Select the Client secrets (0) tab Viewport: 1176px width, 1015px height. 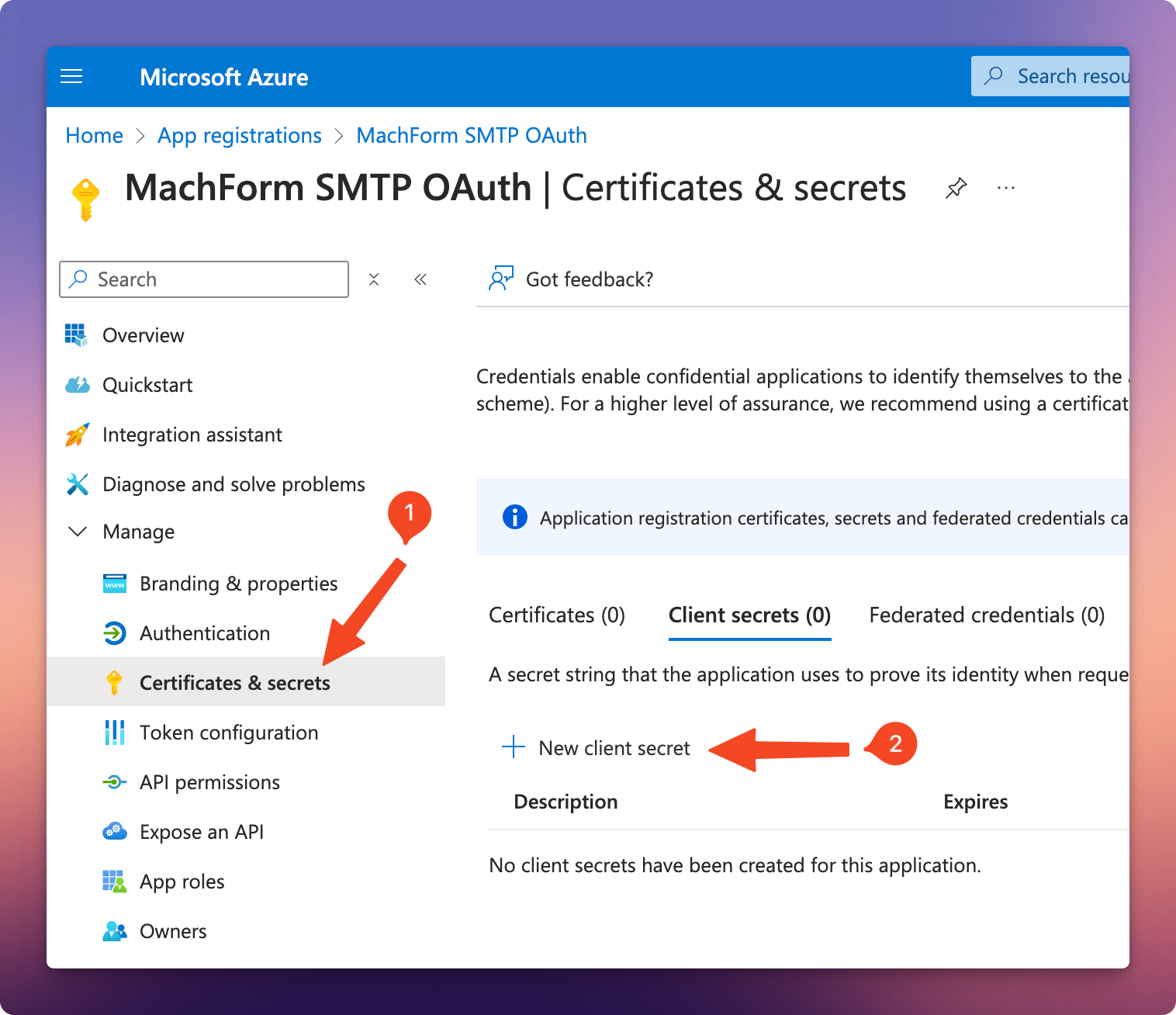click(749, 615)
